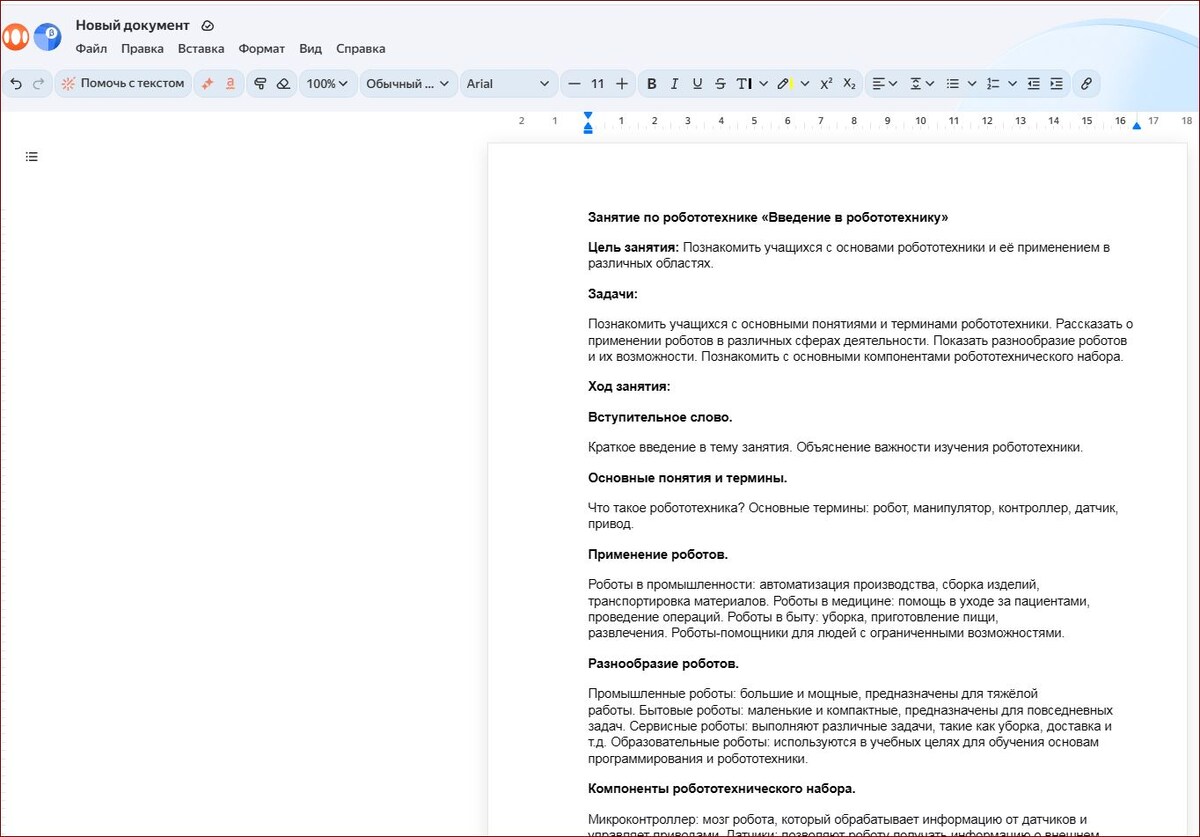Click the blue beta Documents icon
Screen dimensions: 1200x837
[47, 37]
